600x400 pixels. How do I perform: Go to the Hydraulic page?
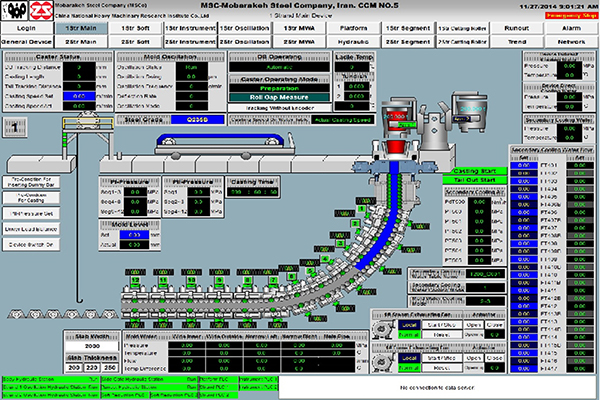click(353, 41)
